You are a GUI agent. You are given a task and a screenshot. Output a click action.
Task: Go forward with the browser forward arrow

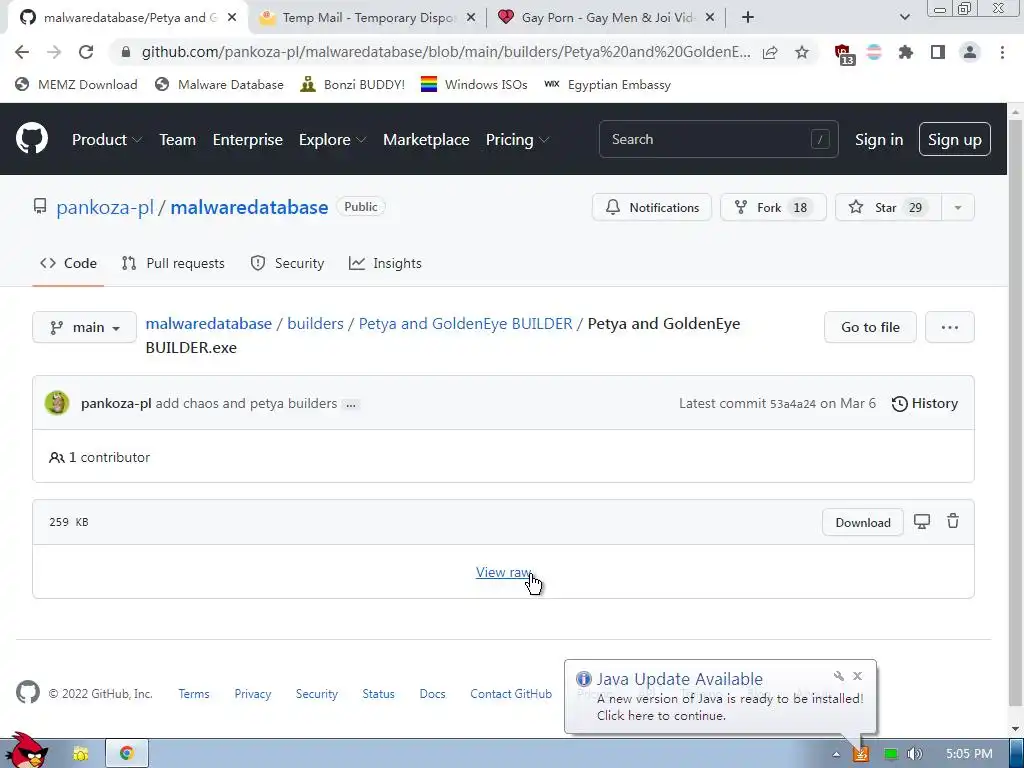pos(54,52)
